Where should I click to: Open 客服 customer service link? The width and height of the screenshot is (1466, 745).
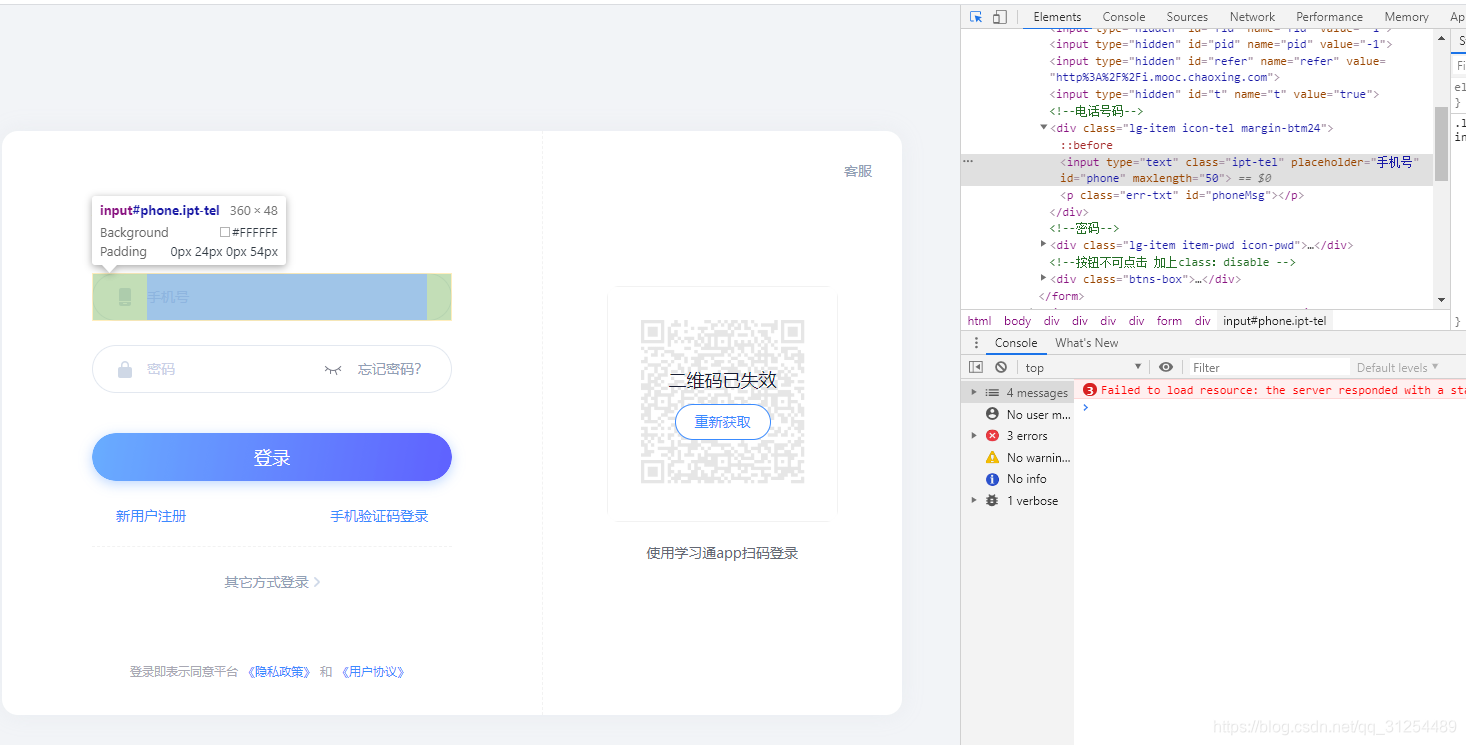click(858, 171)
